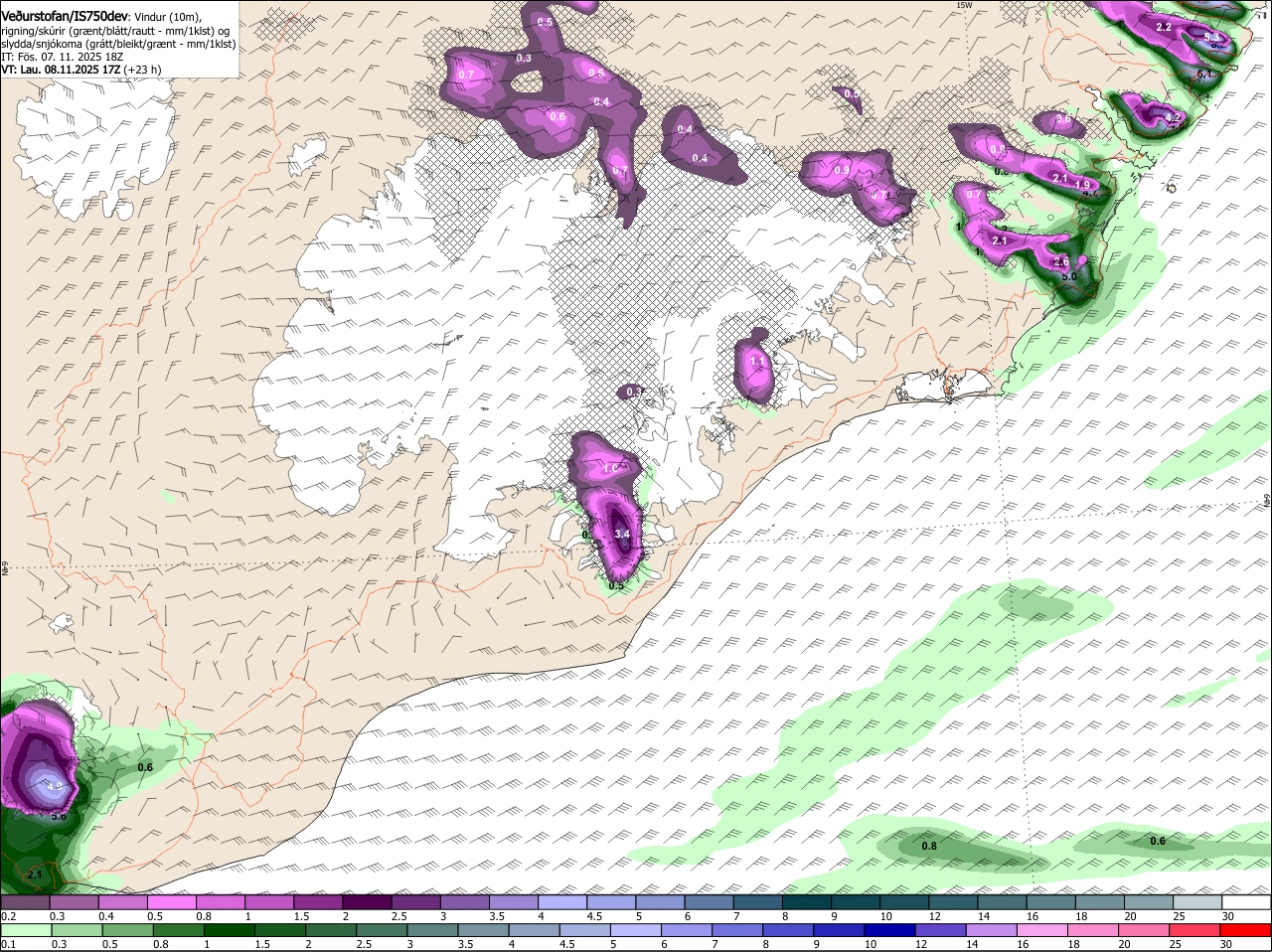The width and height of the screenshot is (1272, 952).
Task: Click the 4.9 value in the lower-left snow cell
Action: click(x=55, y=787)
